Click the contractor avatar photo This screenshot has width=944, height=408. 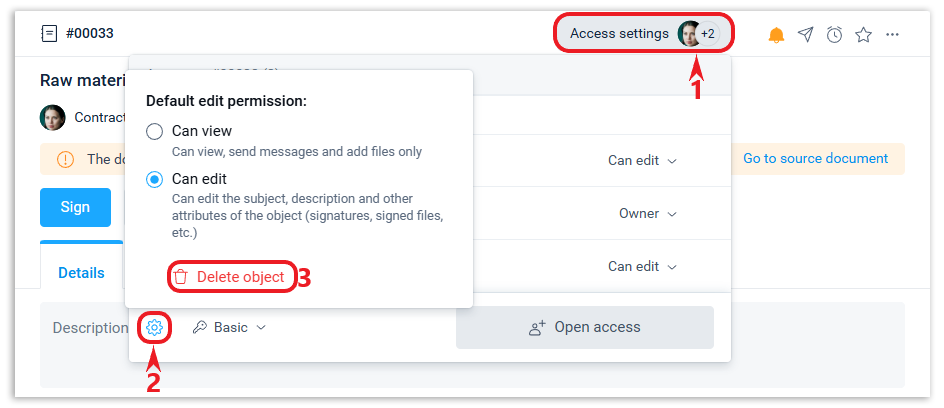tap(53, 117)
